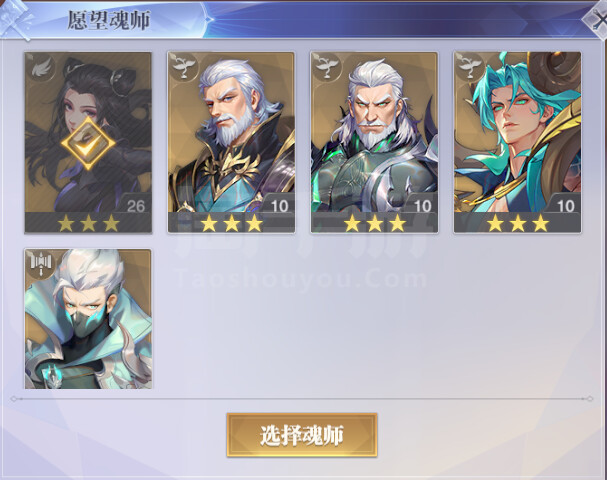Select the bearded elder in blue robe card
Viewport: 607px width, 480px height.
click(x=231, y=143)
